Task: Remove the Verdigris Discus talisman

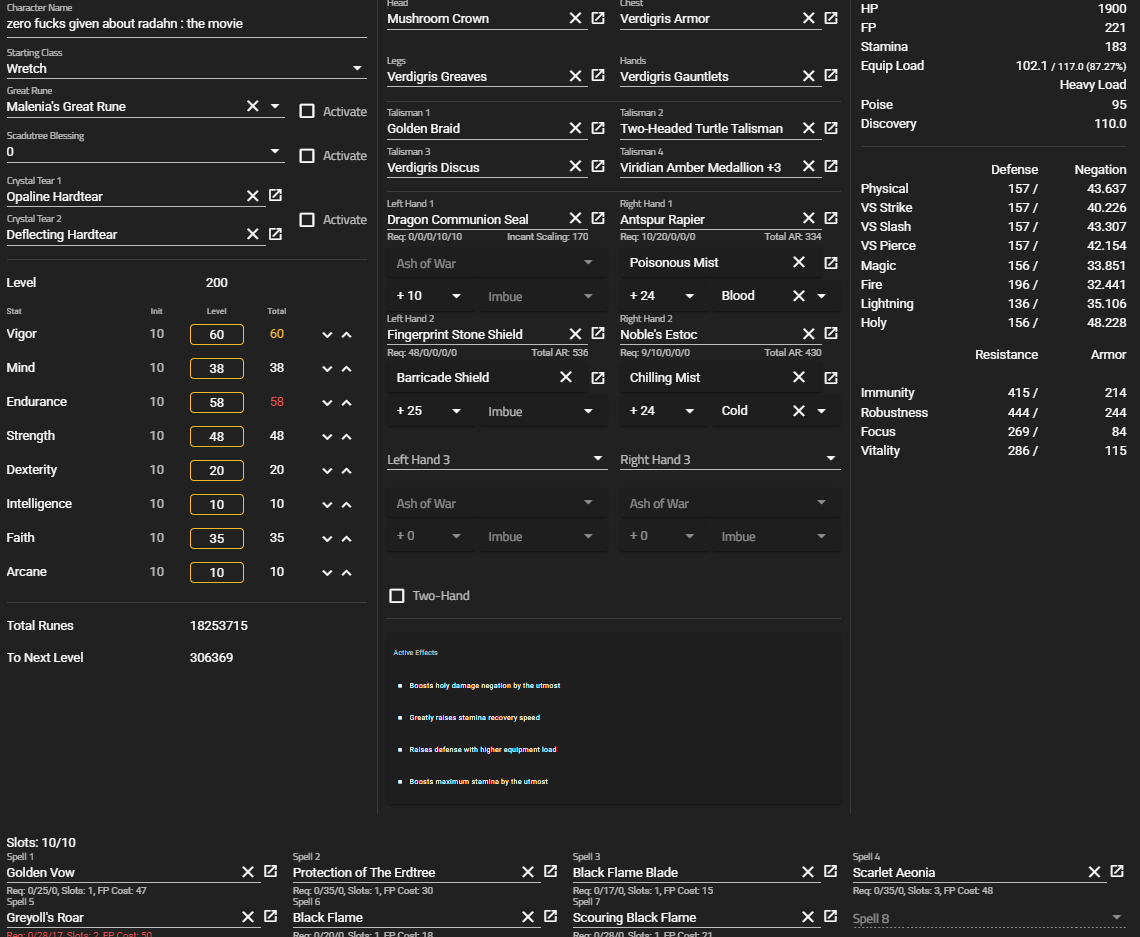Action: click(575, 166)
